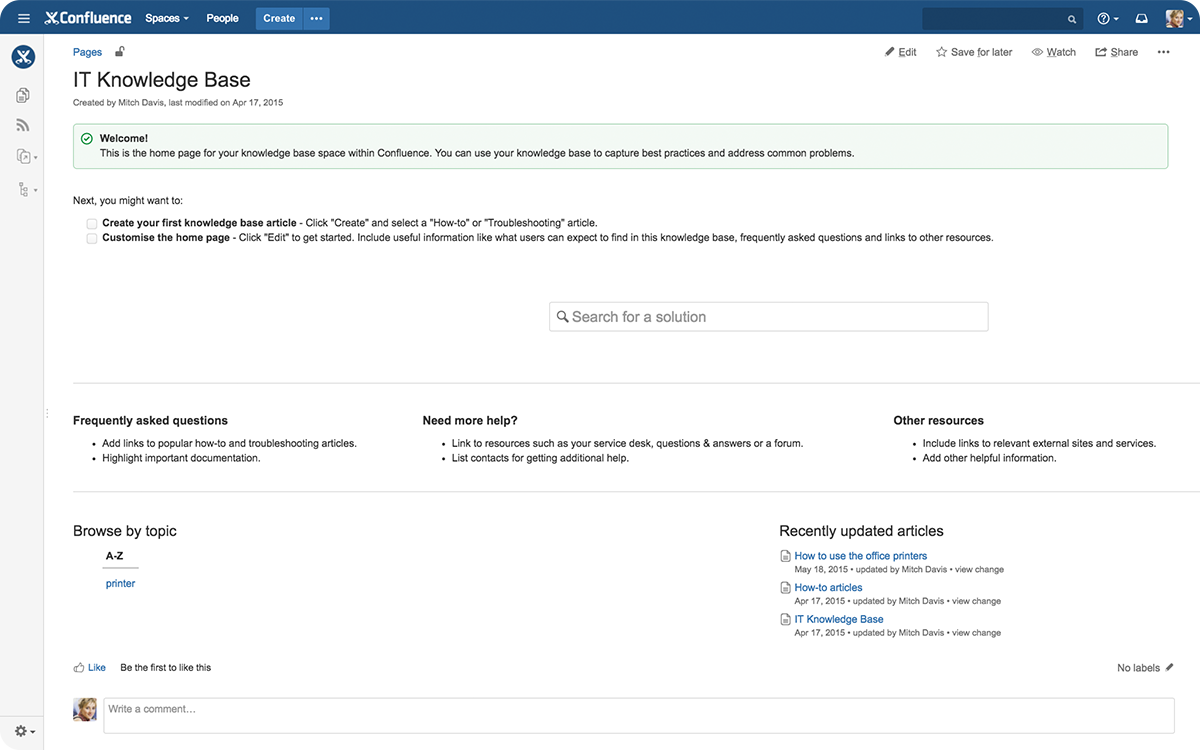Open the more actions ellipsis menu

[x=1163, y=52]
